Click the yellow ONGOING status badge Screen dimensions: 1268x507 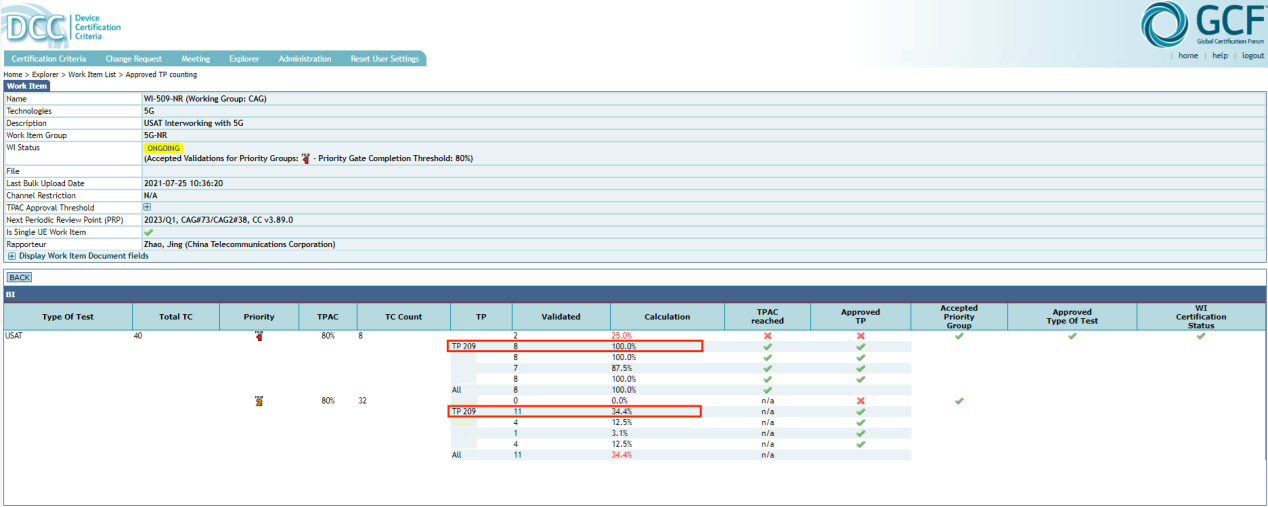coord(163,148)
